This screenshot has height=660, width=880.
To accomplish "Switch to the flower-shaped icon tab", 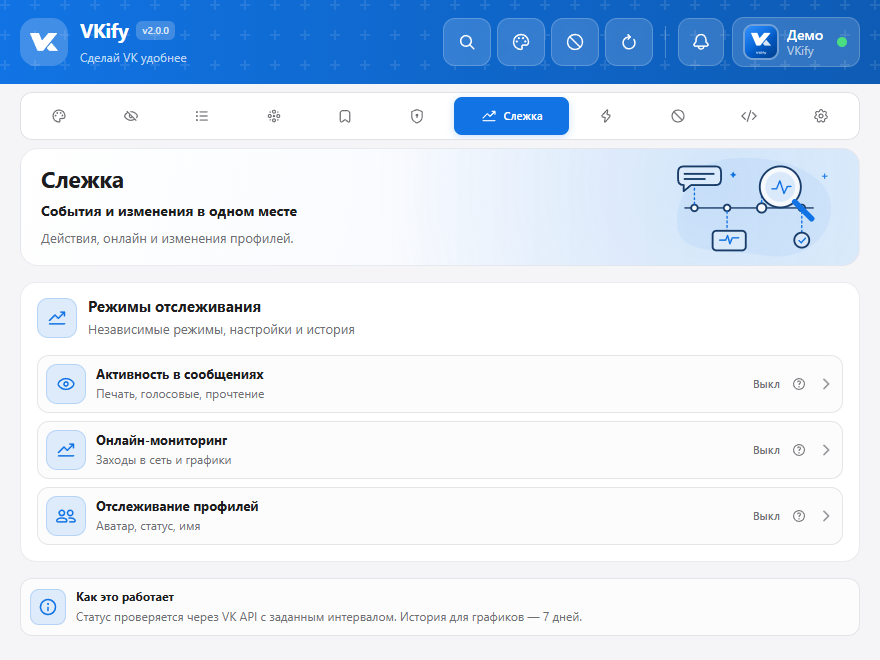I will coord(274,116).
